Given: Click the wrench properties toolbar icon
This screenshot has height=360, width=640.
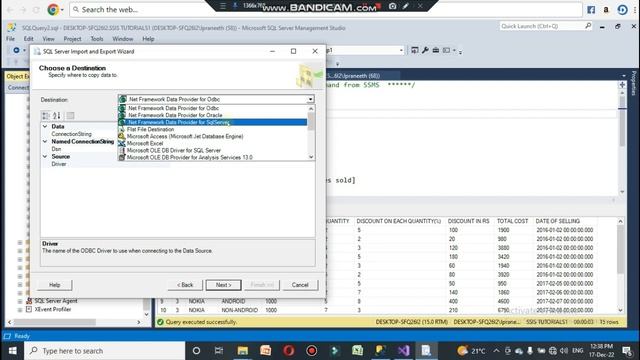Looking at the screenshot, I should click(x=425, y=50).
